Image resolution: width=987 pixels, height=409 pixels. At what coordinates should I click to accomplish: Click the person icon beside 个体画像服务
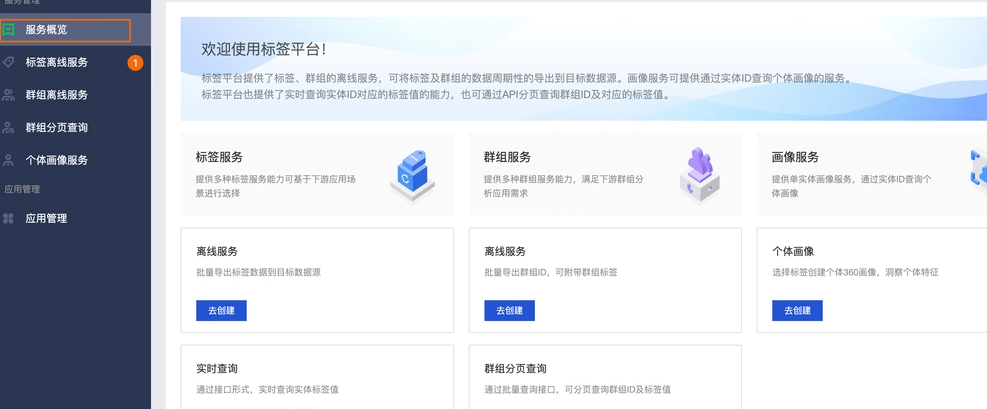[8, 160]
